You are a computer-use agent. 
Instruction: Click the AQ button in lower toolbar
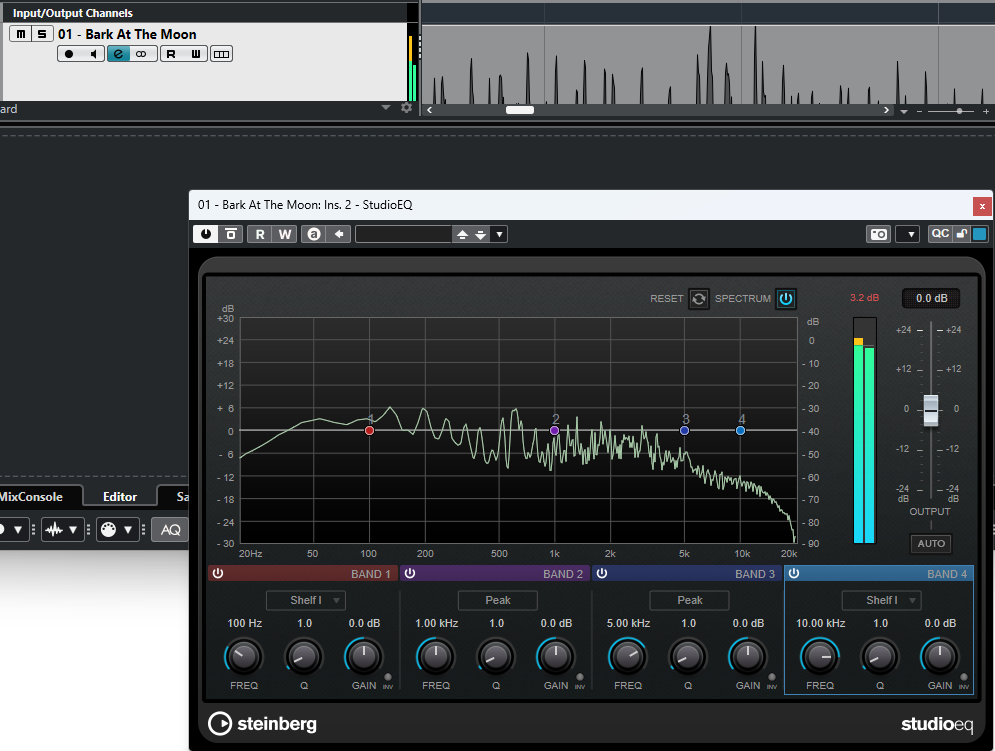(171, 530)
